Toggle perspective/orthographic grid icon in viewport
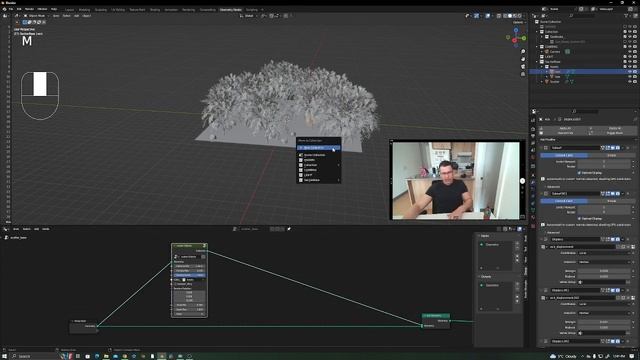 coord(523,74)
